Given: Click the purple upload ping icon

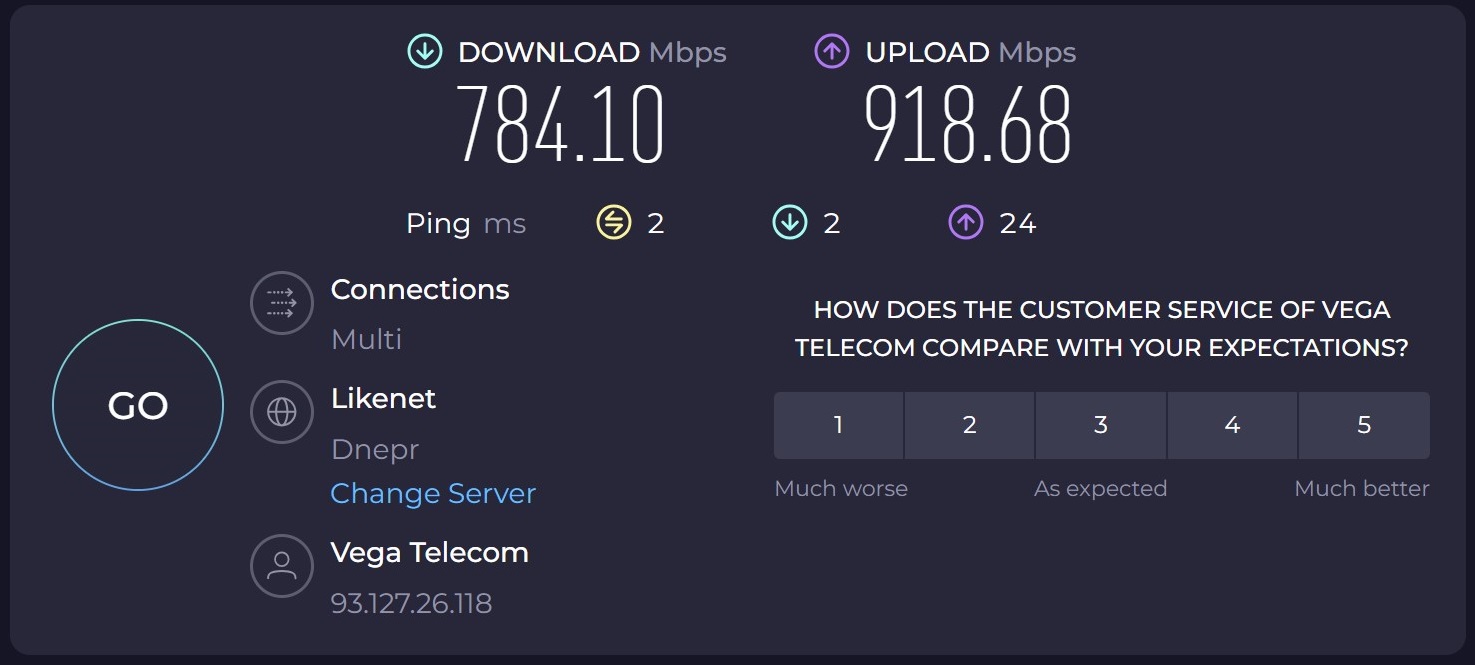Looking at the screenshot, I should 966,222.
